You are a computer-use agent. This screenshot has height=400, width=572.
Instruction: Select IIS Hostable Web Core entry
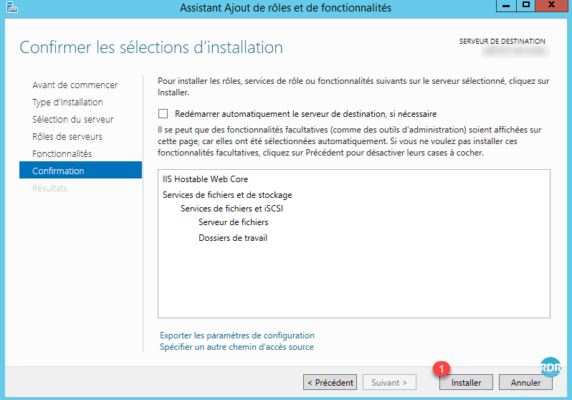(205, 179)
